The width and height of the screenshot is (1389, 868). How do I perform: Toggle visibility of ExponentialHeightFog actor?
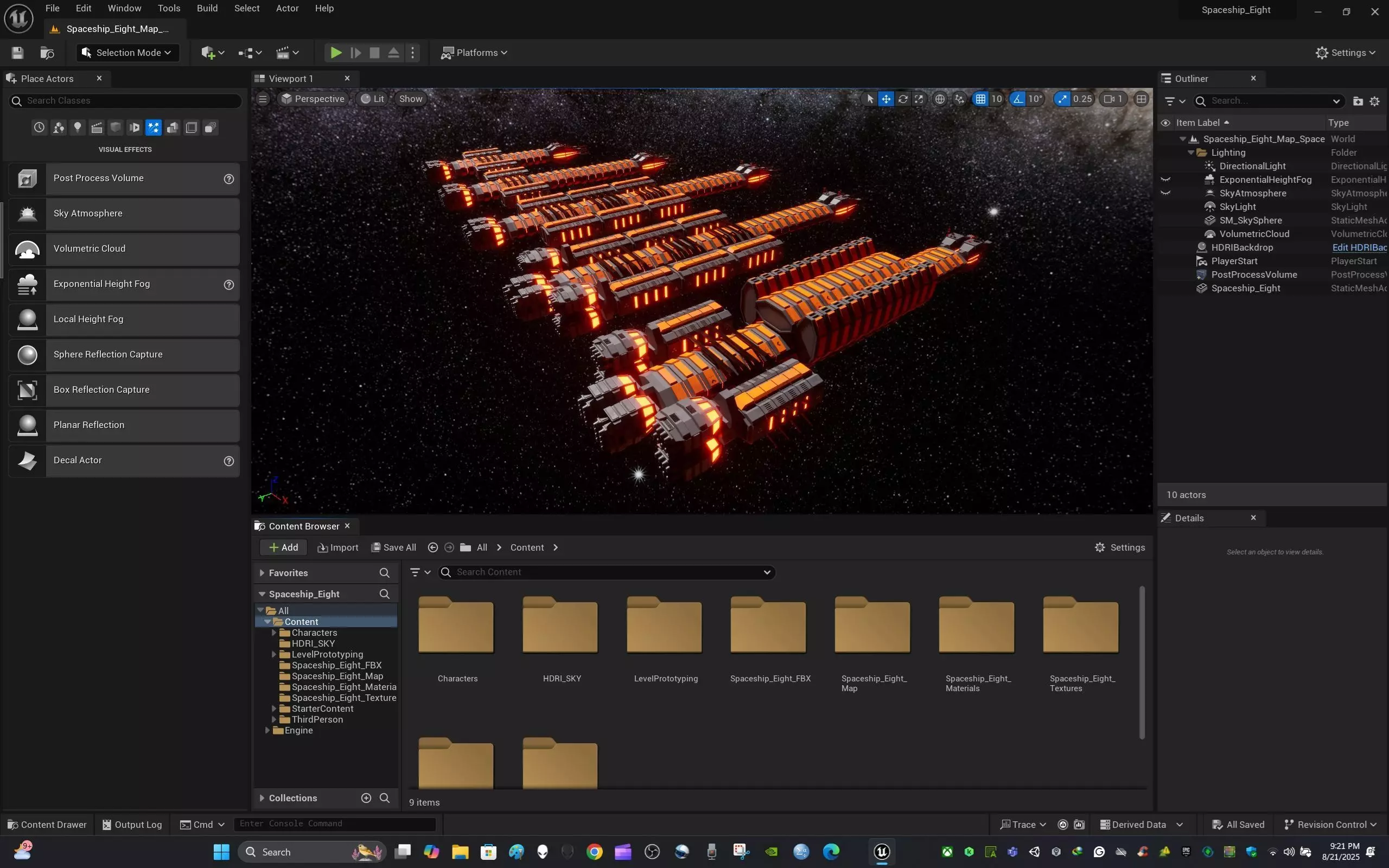(x=1165, y=180)
